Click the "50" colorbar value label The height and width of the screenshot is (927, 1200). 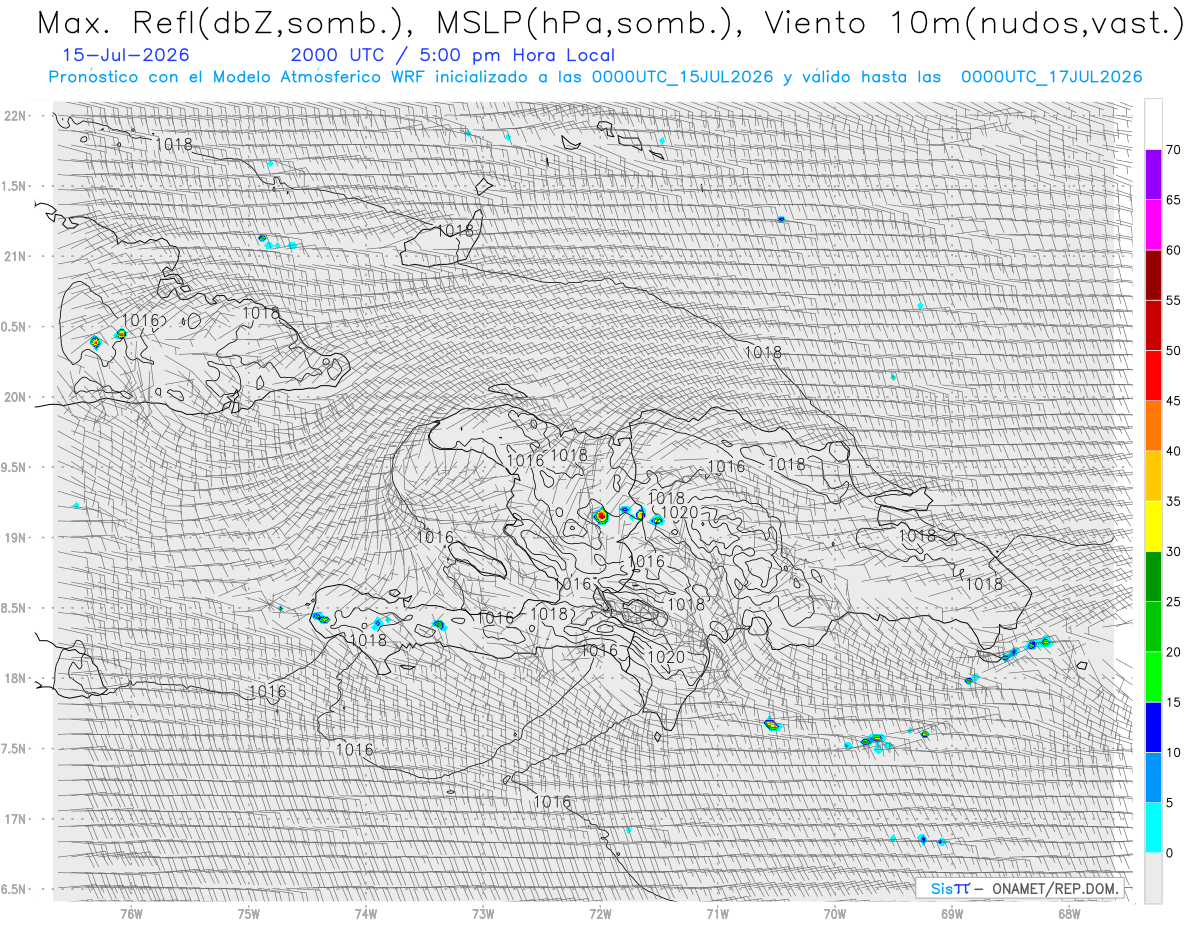point(1174,351)
